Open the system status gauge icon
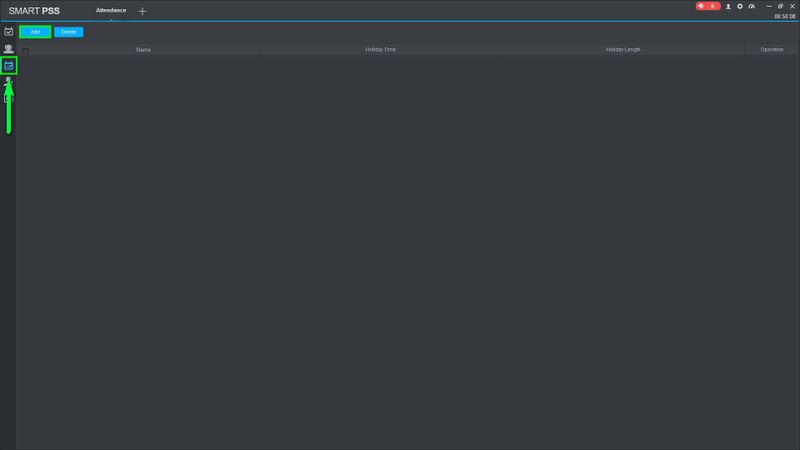The width and height of the screenshot is (800, 450). 752,7
